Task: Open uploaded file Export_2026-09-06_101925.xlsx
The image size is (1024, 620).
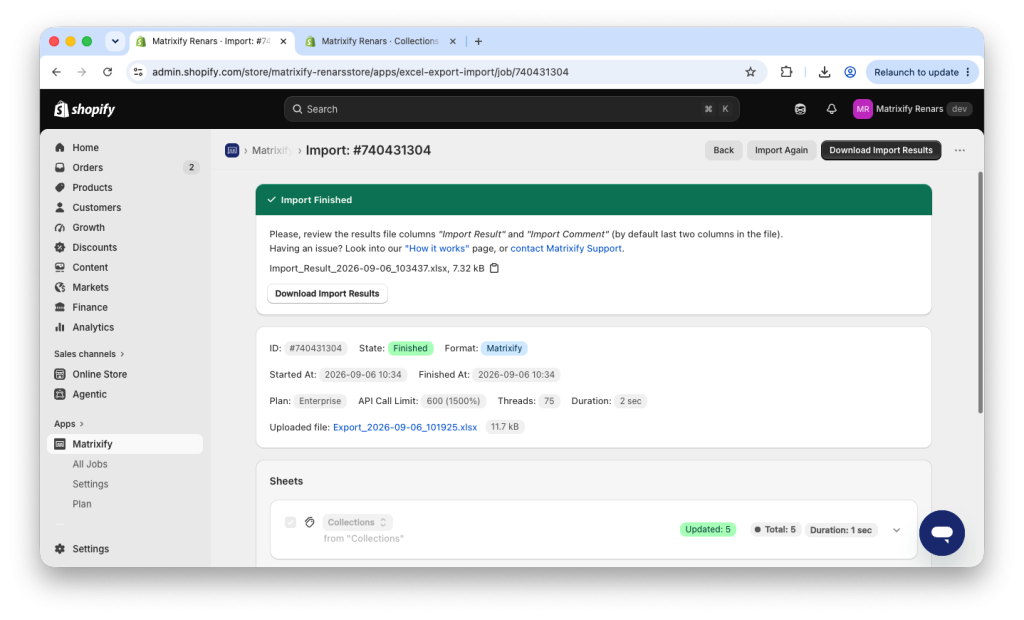Action: click(x=405, y=427)
